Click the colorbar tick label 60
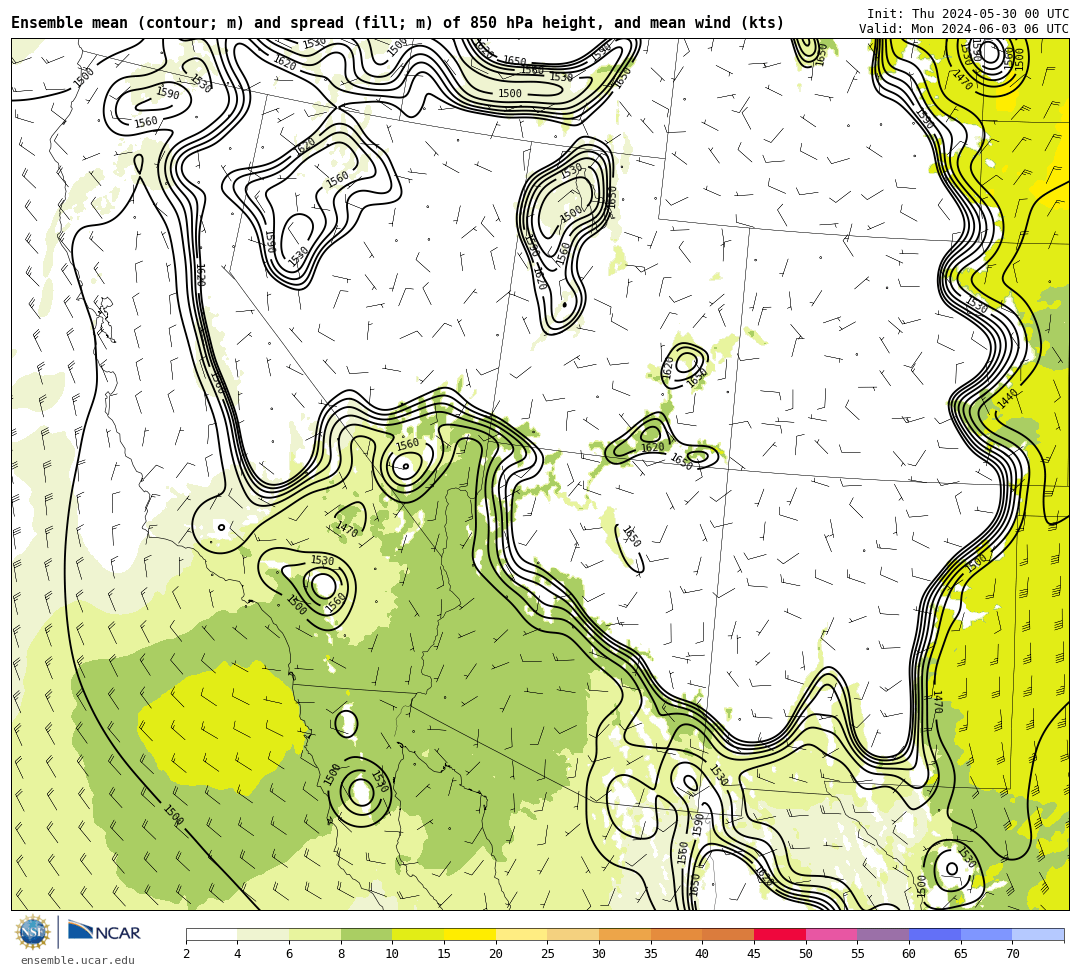This screenshot has width=1080, height=973. point(909,954)
